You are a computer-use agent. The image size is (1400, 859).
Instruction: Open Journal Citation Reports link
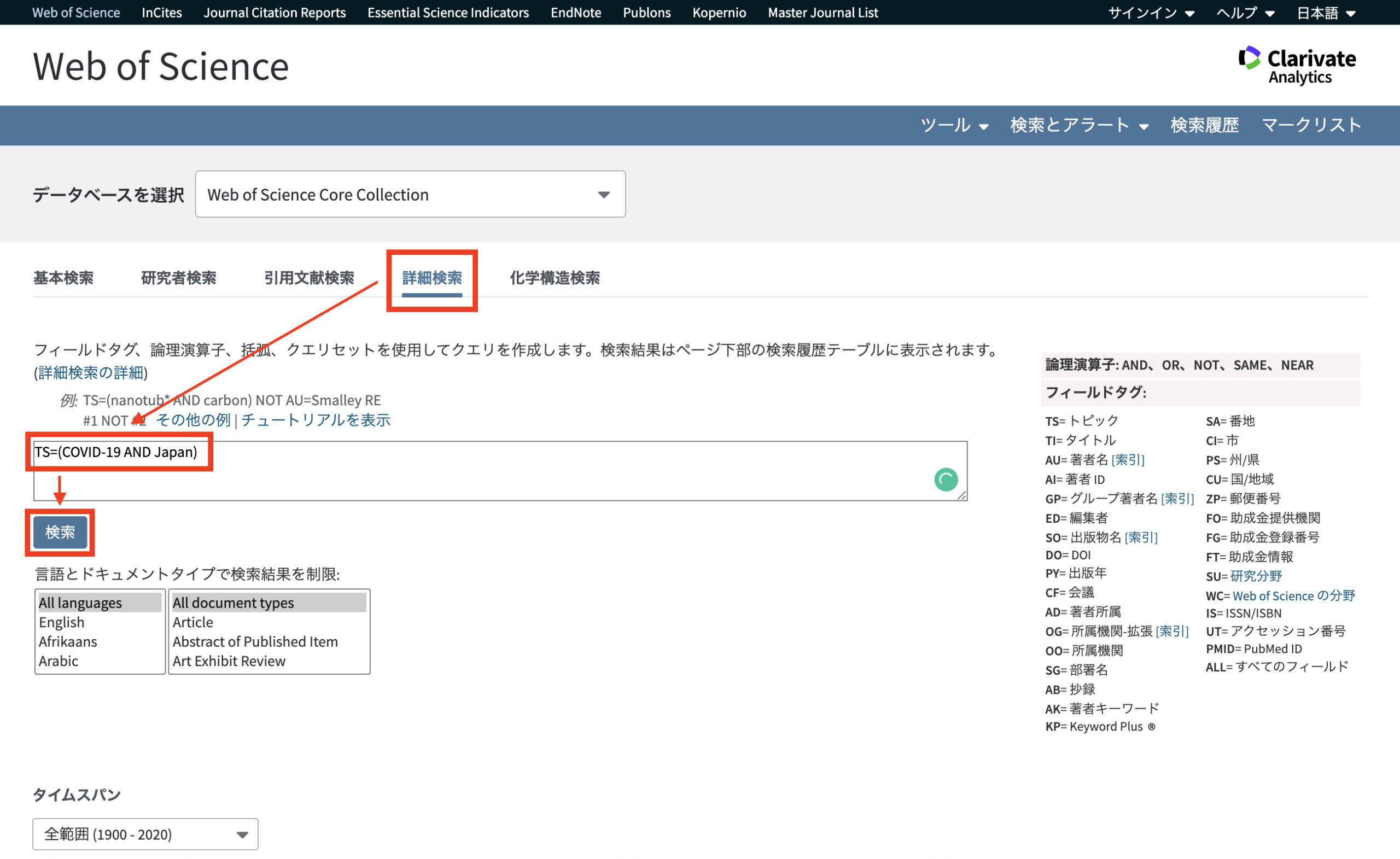point(275,13)
